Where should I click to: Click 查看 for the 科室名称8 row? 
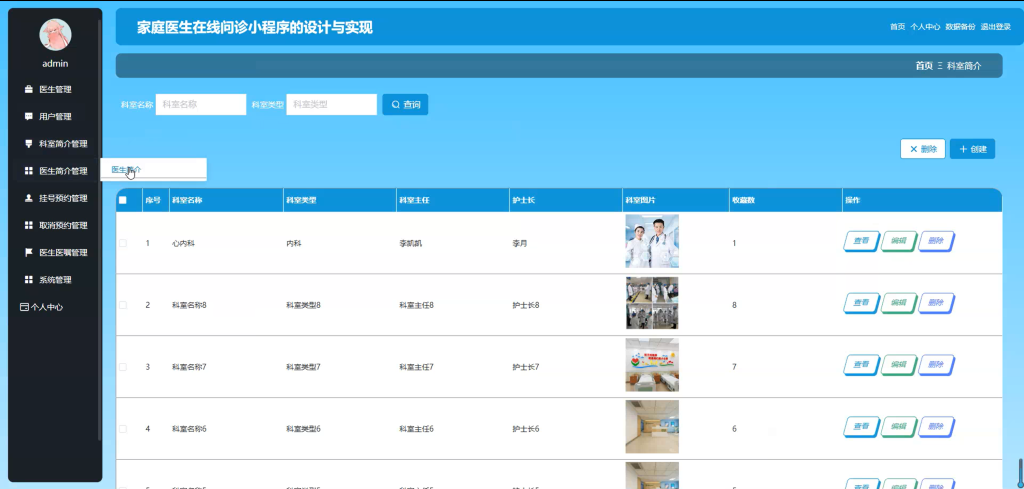coord(861,303)
